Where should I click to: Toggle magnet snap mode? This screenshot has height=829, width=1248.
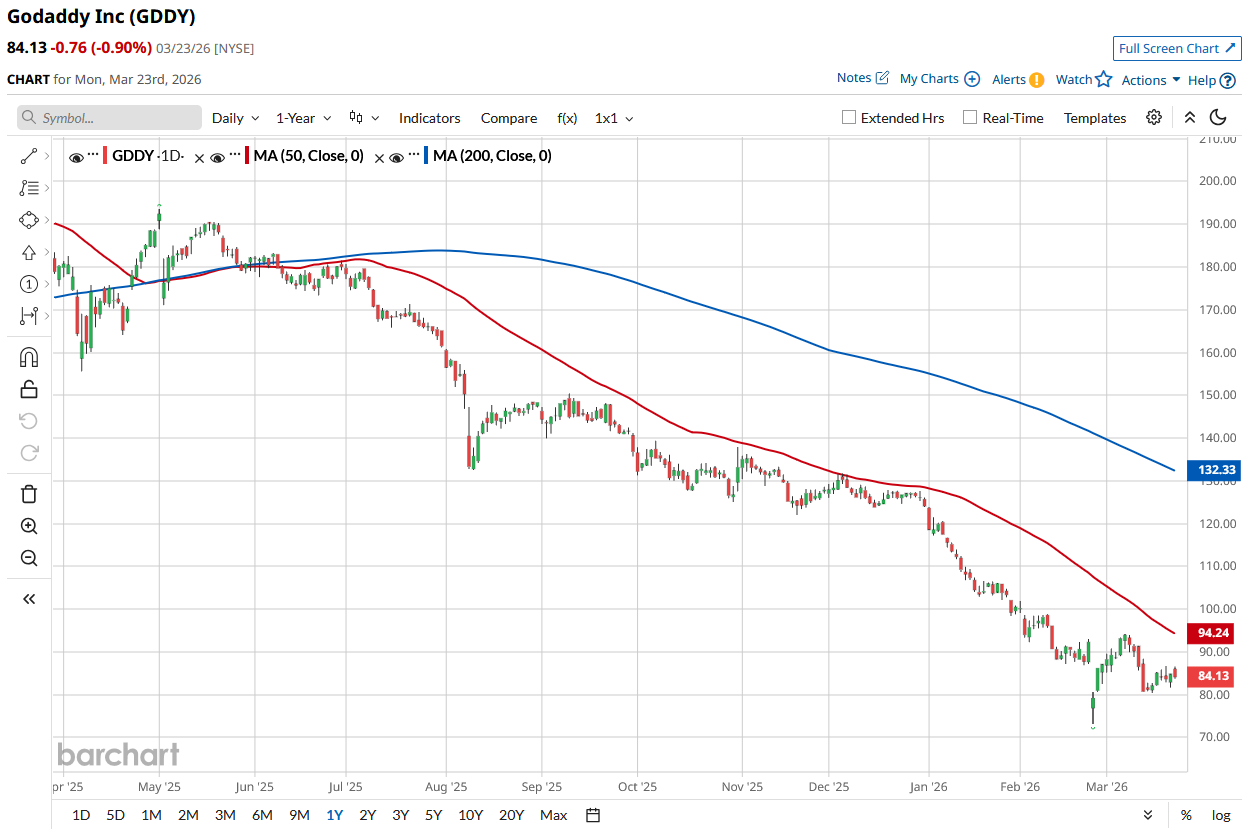coord(28,357)
